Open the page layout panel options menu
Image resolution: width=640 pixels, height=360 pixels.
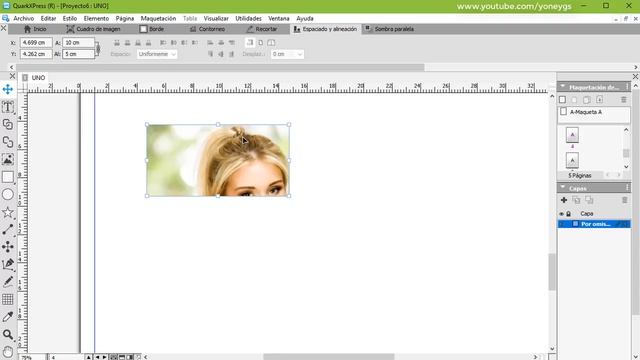tap(627, 87)
